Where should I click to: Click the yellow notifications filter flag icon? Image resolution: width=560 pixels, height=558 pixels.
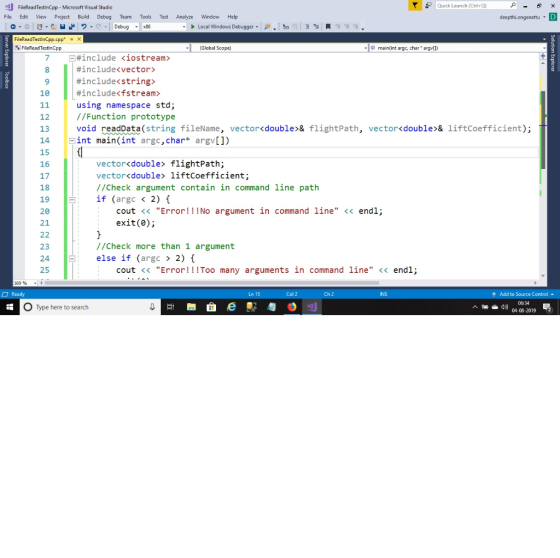tap(415, 5)
